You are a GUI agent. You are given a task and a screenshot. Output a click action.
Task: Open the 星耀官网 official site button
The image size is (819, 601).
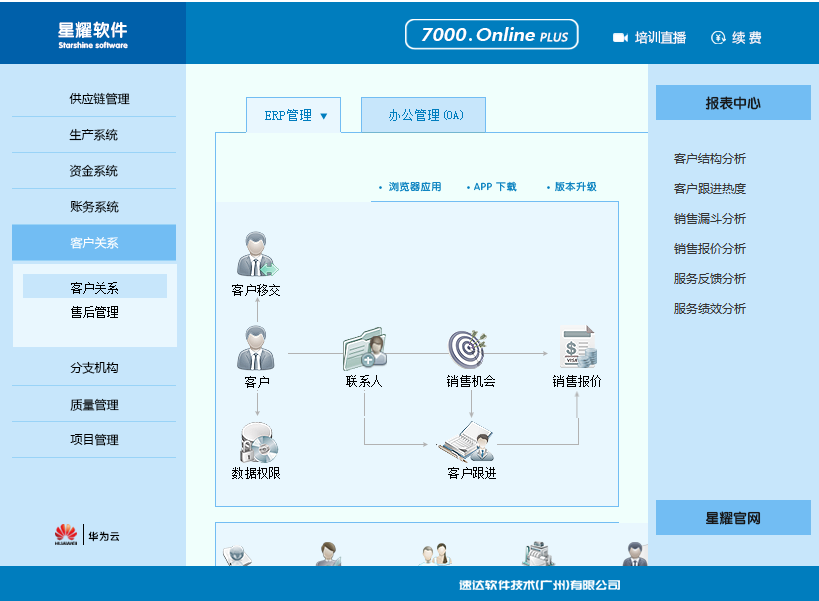733,517
